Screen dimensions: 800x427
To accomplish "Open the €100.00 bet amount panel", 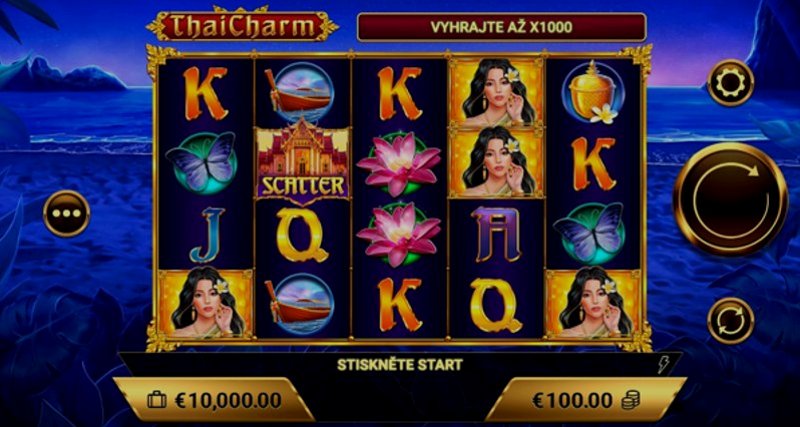I will tap(586, 400).
